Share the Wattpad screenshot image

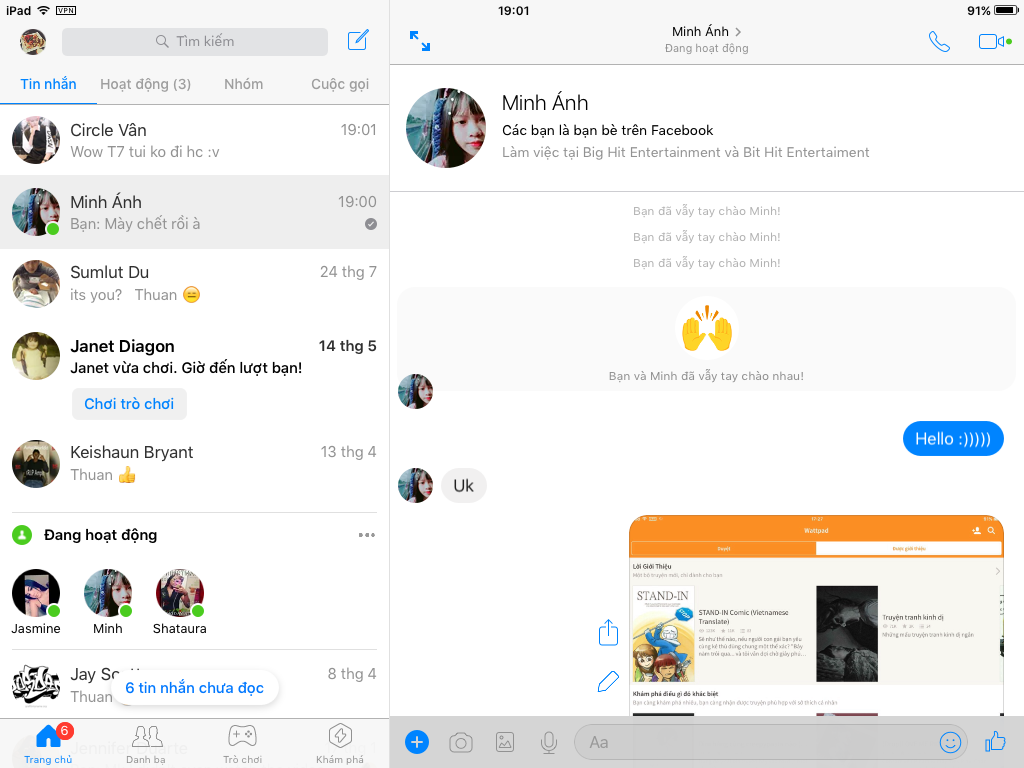(x=608, y=632)
